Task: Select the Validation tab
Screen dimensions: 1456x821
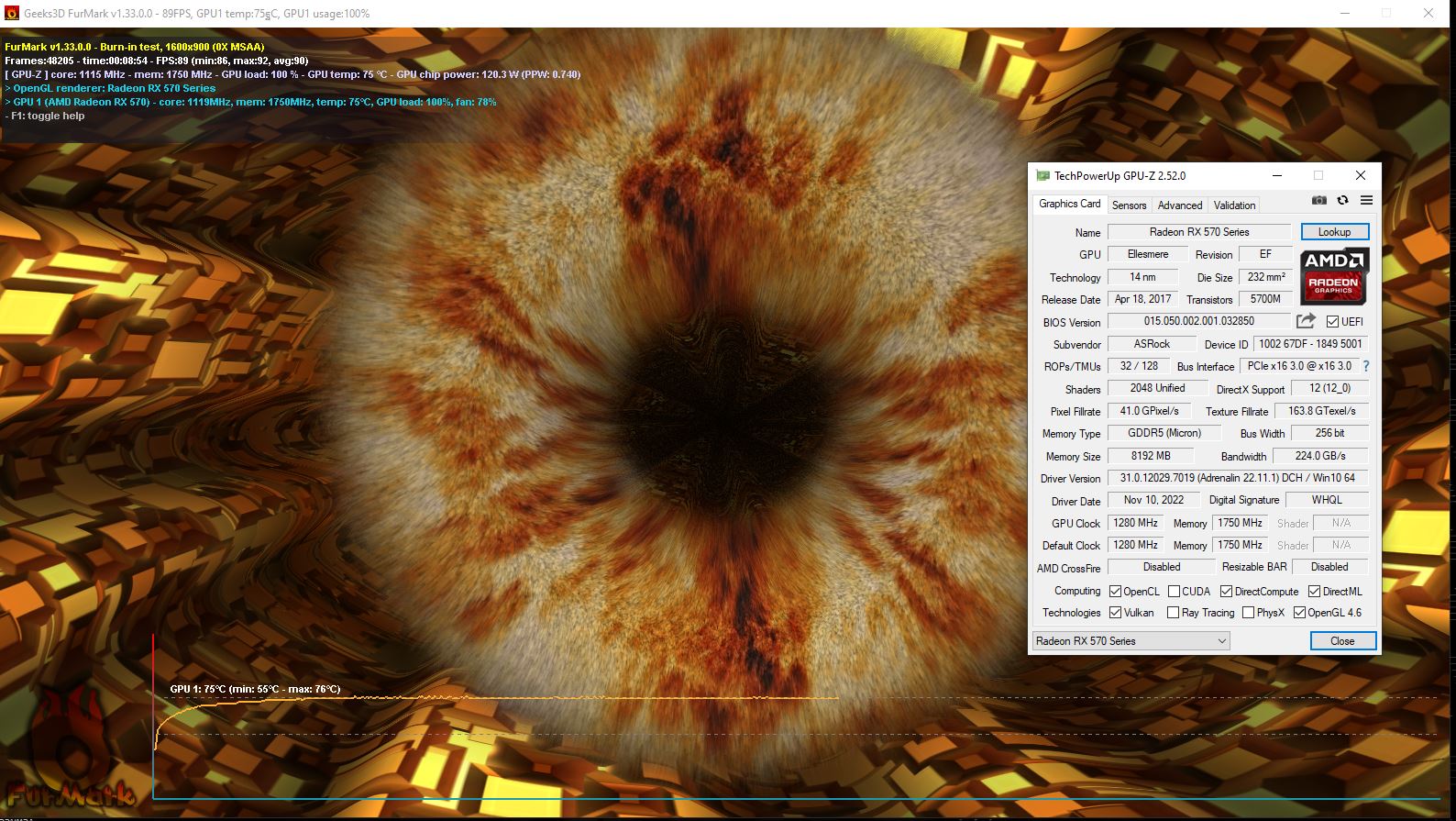Action: click(x=1234, y=205)
